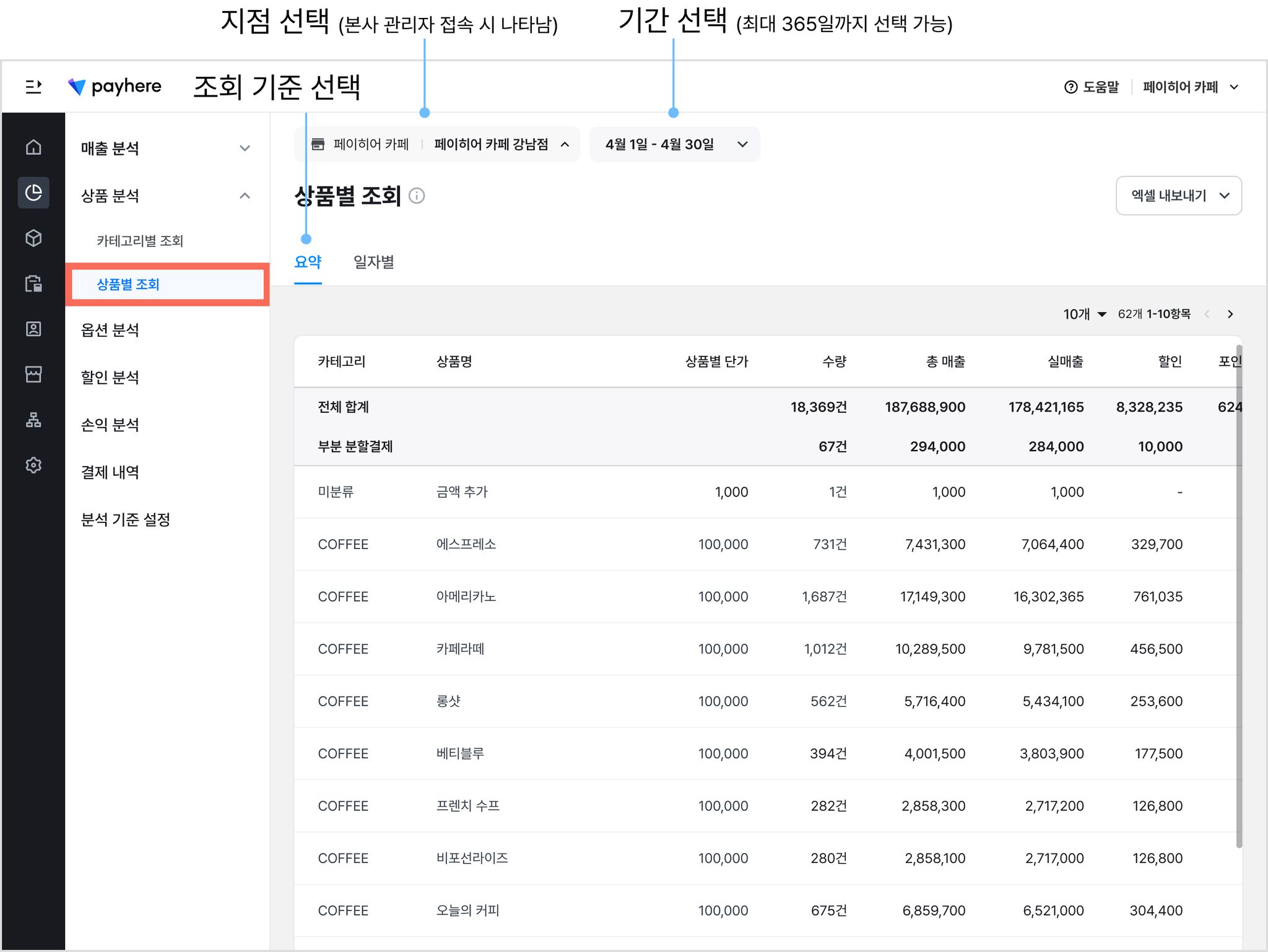
Task: Open the 4월 1일 - 4월 30일 date dropdown
Action: coord(675,144)
